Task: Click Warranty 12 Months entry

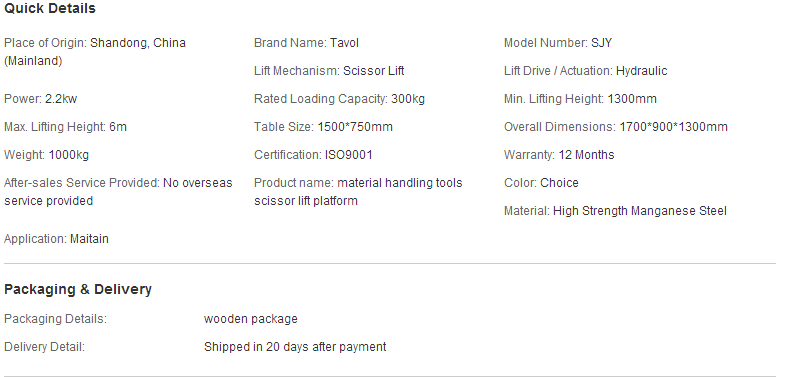Action: (x=559, y=155)
